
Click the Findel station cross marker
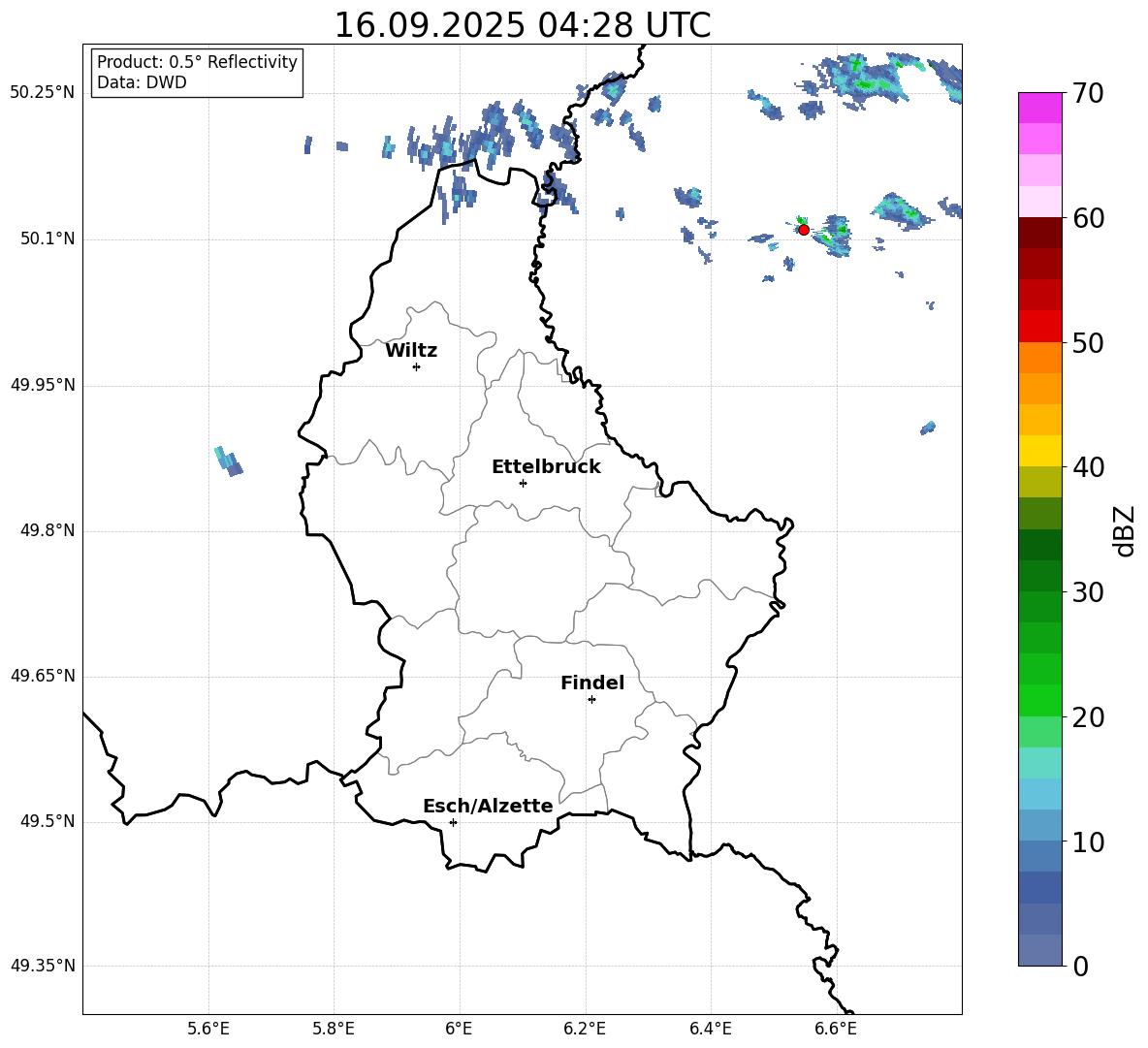click(x=591, y=700)
